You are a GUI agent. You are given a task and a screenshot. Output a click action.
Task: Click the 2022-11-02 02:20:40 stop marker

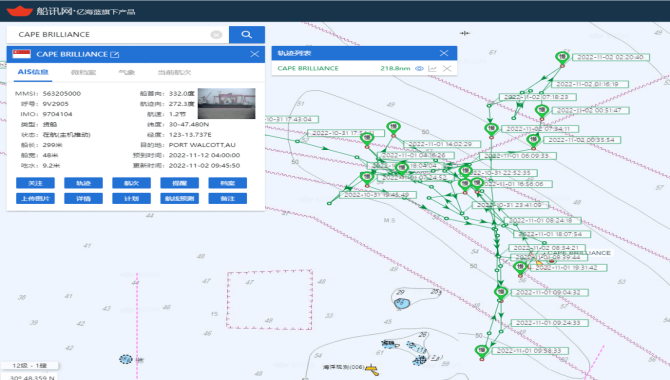click(562, 58)
